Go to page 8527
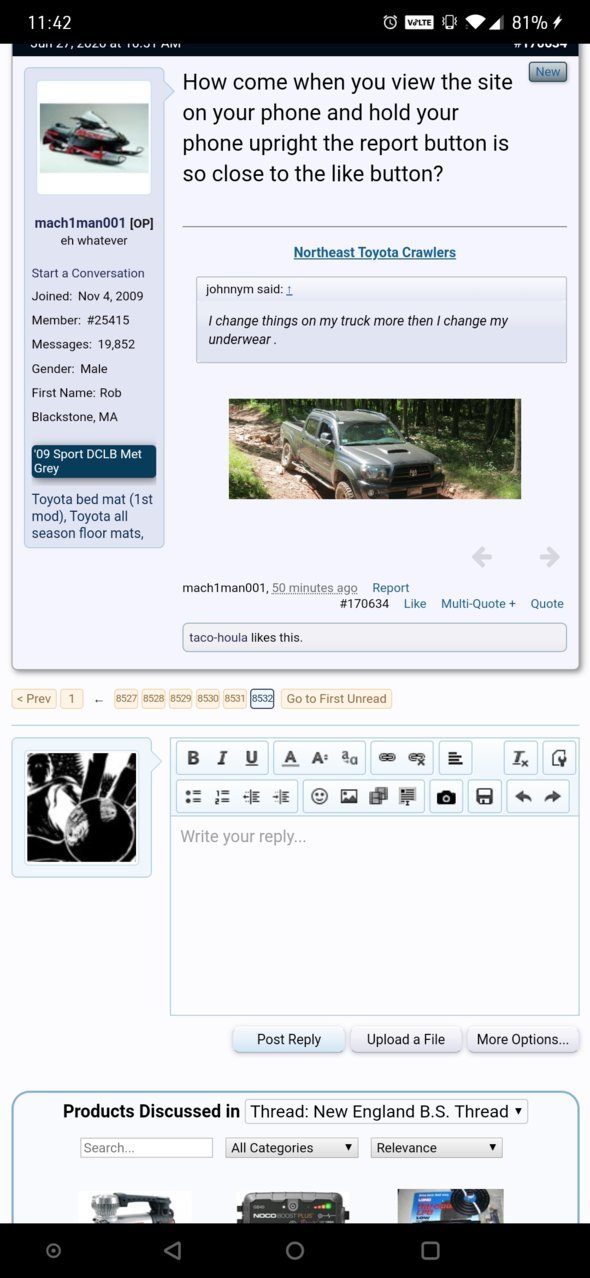590x1278 pixels. click(126, 699)
